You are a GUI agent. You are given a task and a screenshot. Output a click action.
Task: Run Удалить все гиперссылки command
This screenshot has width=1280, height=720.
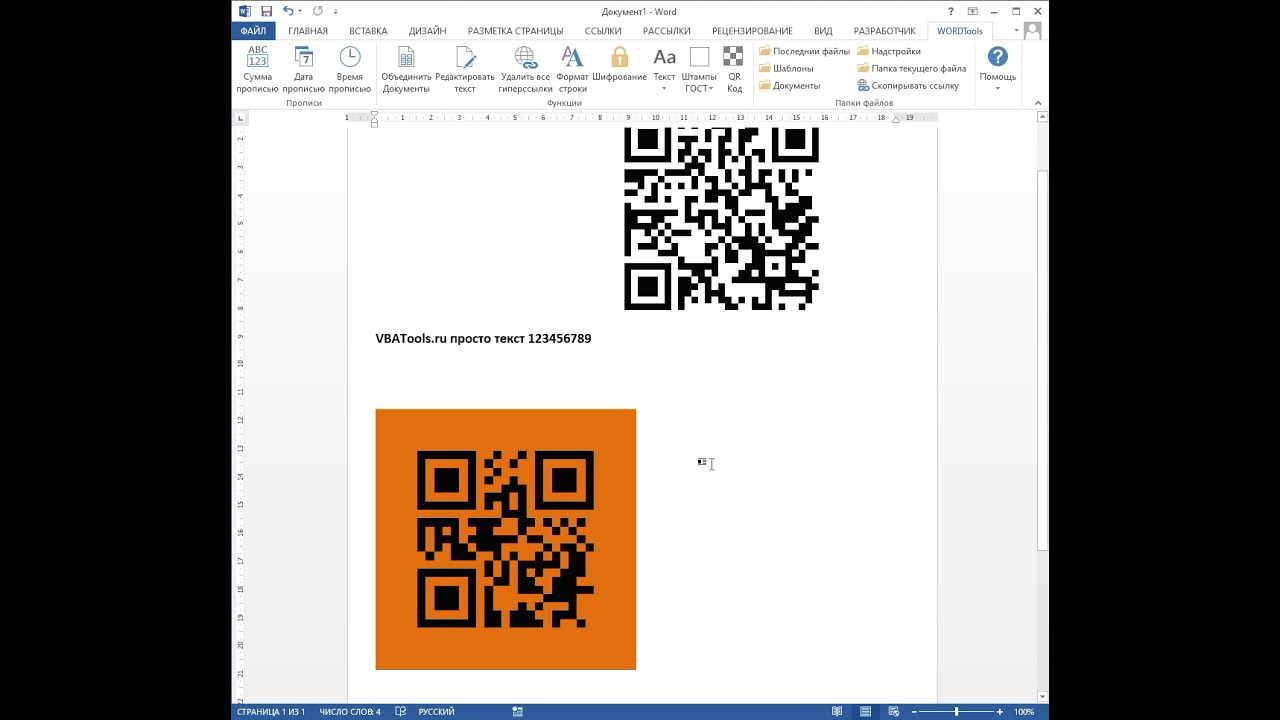click(525, 70)
